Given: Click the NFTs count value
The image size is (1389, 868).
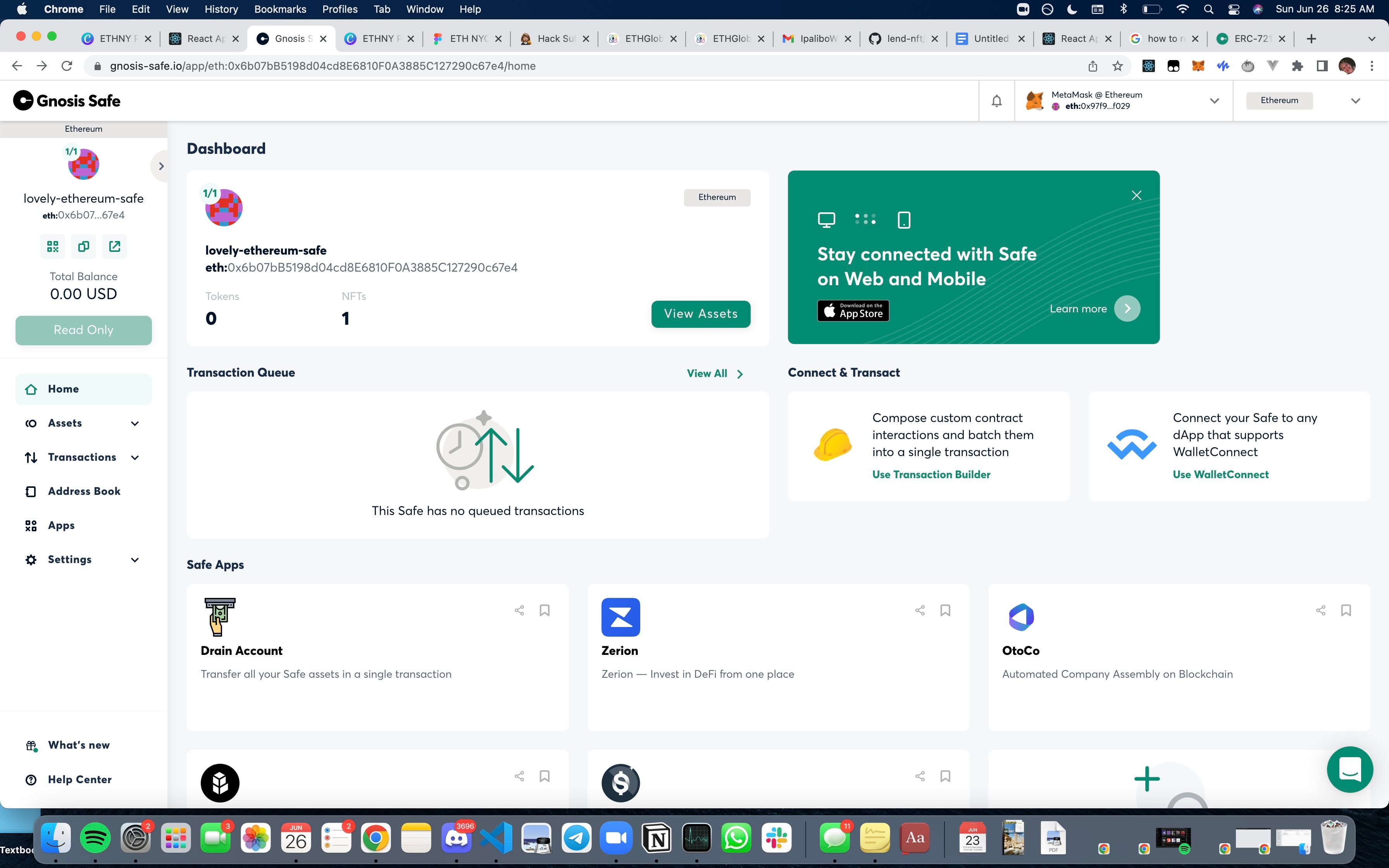Looking at the screenshot, I should point(346,319).
